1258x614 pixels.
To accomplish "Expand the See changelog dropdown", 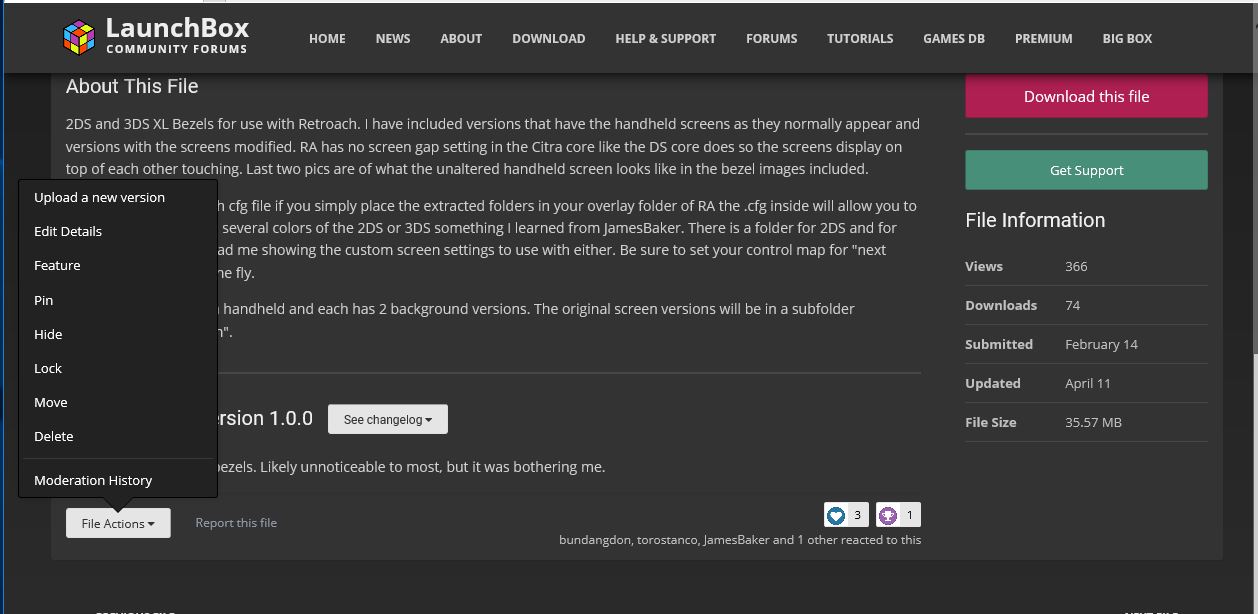I will click(x=388, y=419).
